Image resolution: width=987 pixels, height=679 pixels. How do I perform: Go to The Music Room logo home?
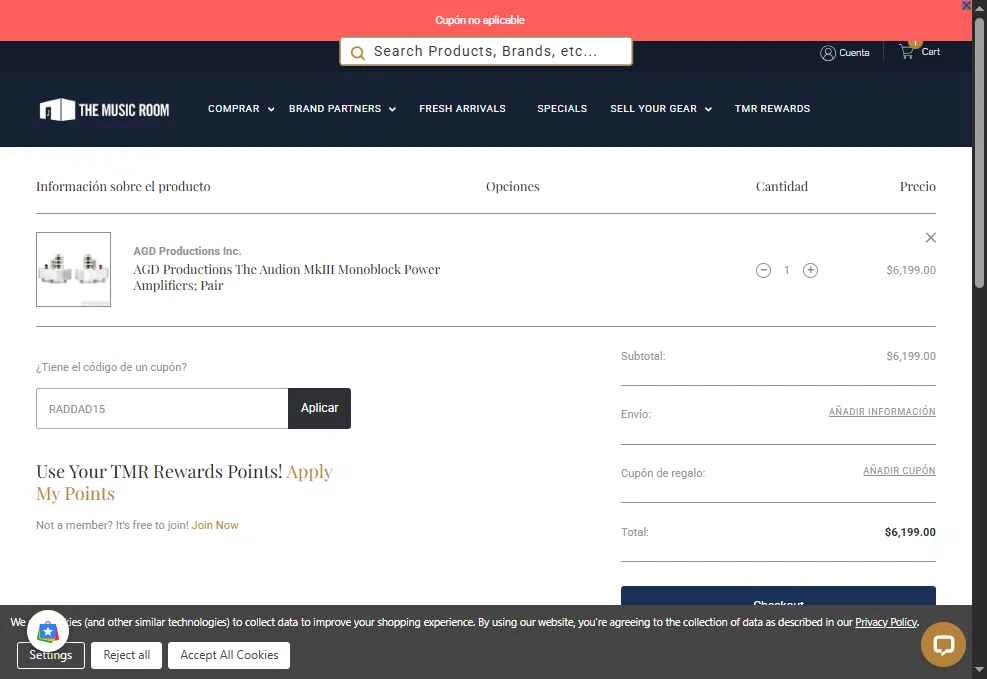coord(104,109)
